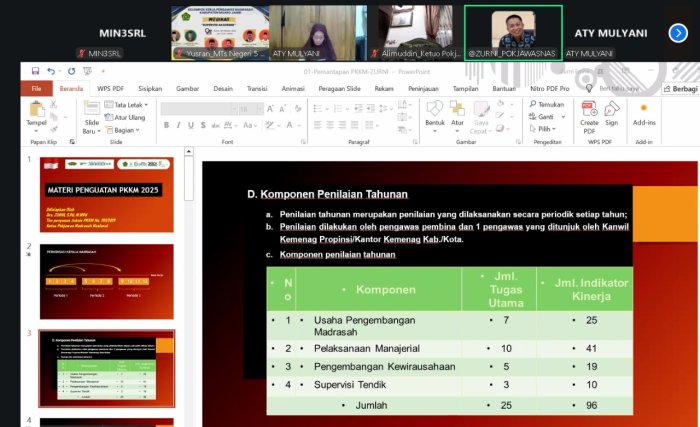The height and width of the screenshot is (427, 700).
Task: Switch to Animasi tab
Action: coord(293,88)
